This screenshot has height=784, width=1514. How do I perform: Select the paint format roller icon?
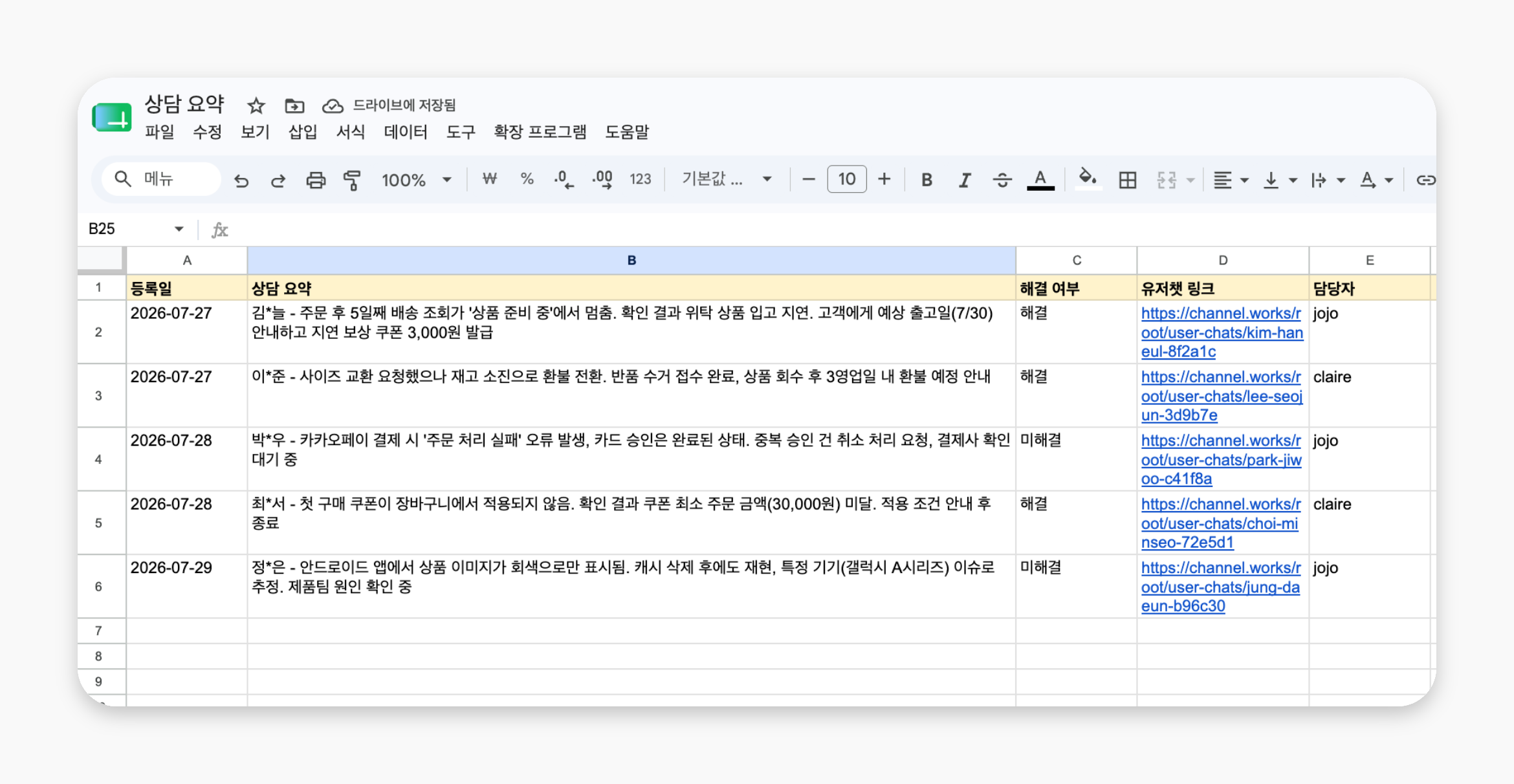click(x=353, y=180)
